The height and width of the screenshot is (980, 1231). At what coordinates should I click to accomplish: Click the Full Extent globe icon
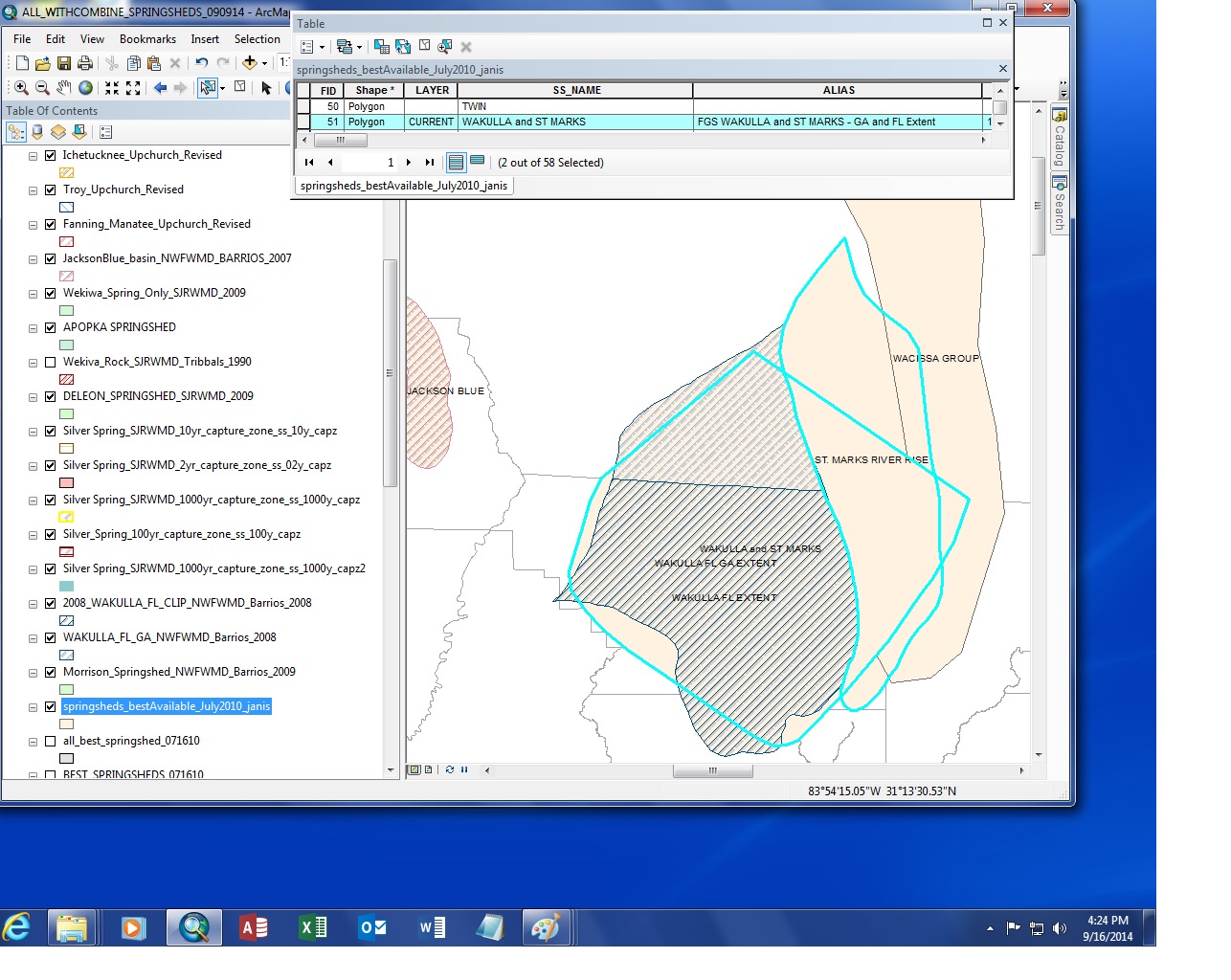[85, 88]
